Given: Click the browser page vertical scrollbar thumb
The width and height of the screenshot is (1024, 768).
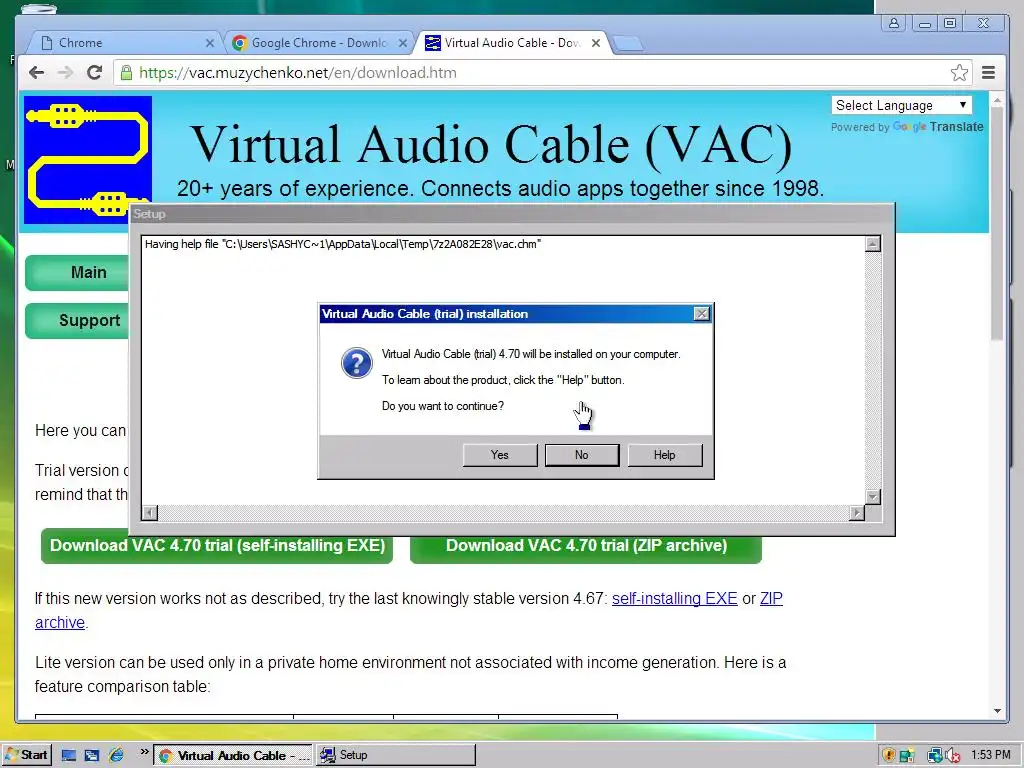Looking at the screenshot, I should [997, 224].
